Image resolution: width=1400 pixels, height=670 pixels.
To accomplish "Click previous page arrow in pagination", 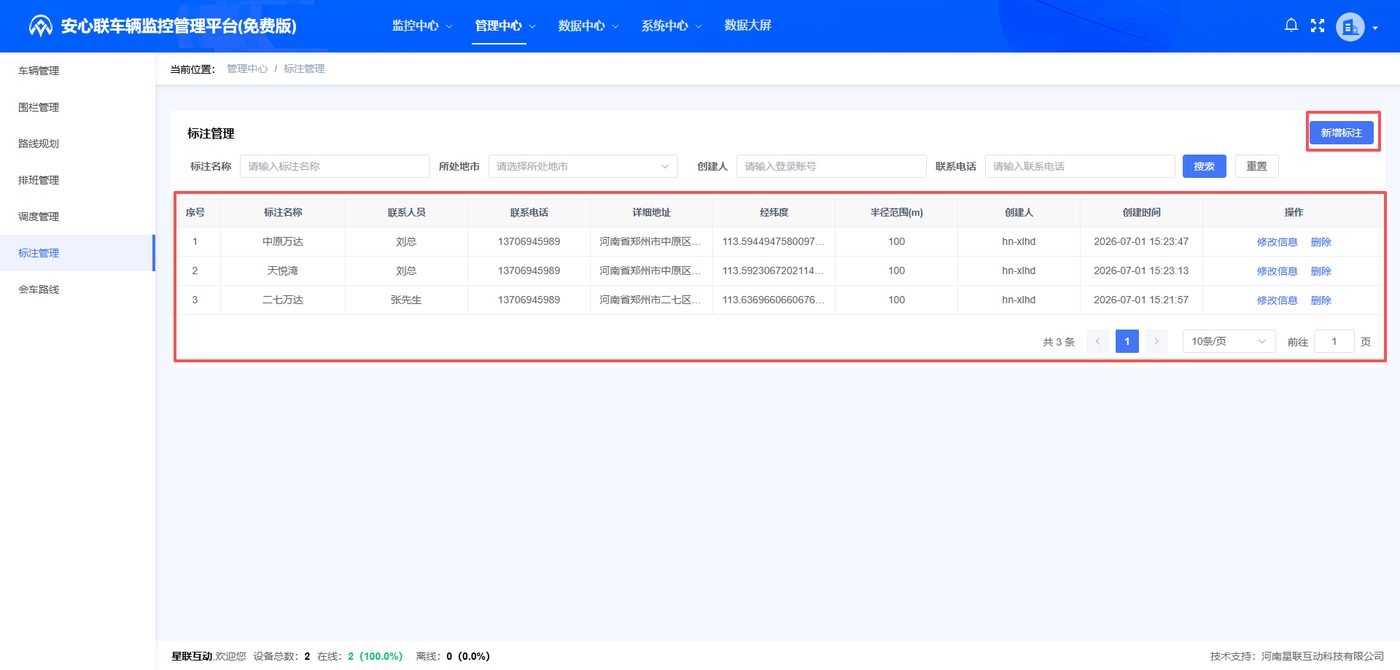I will (1098, 342).
